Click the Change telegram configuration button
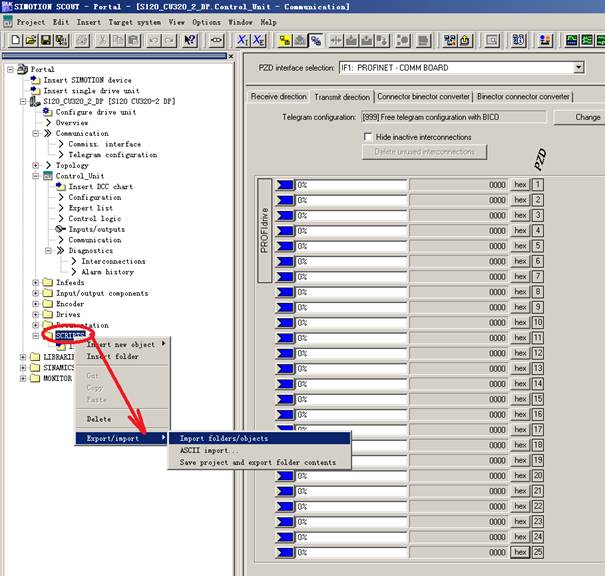 tap(588, 117)
